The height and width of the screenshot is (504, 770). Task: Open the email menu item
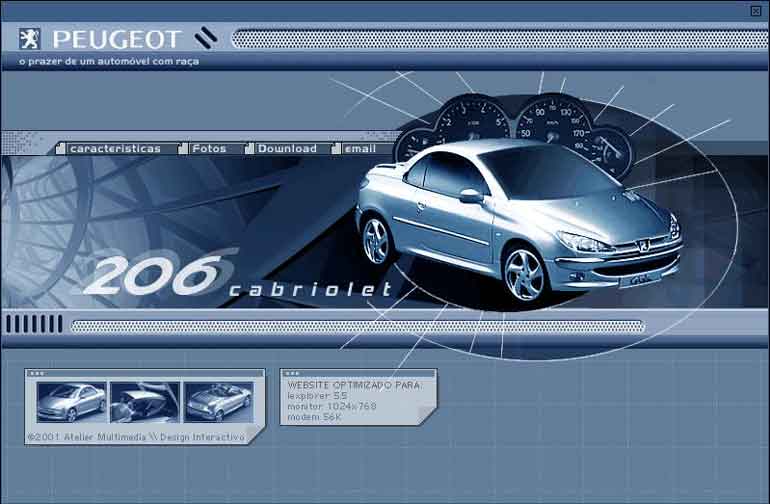pyautogui.click(x=360, y=148)
